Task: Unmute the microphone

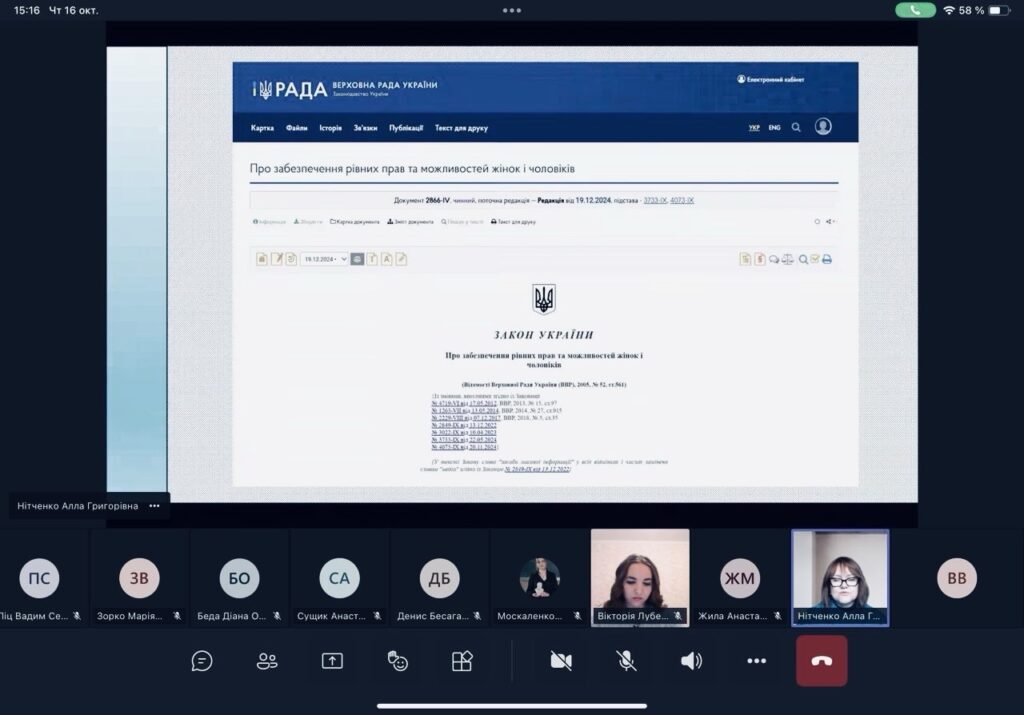Action: (626, 661)
